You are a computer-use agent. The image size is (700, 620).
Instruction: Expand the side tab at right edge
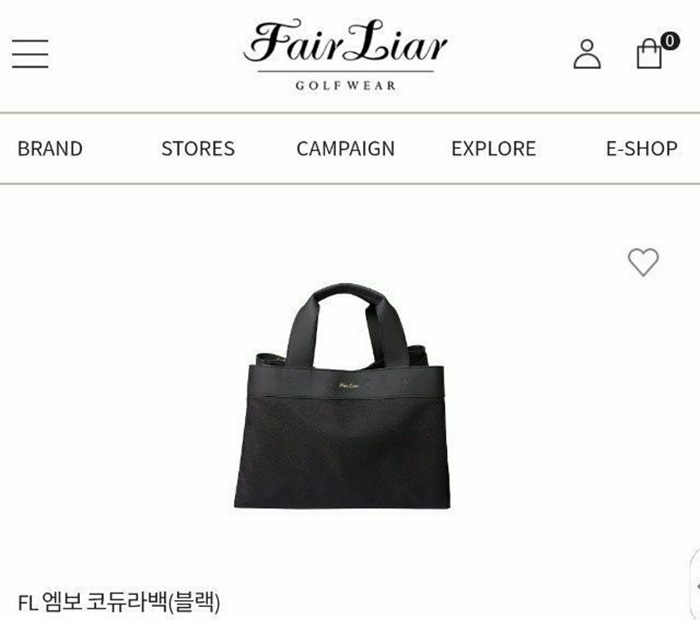(696, 585)
